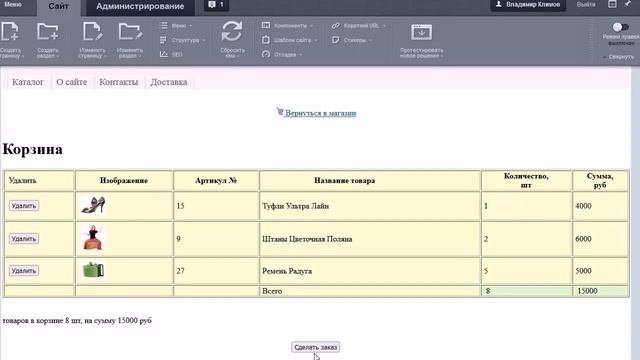The height and width of the screenshot is (360, 640).
Task: Open the Шаблон сайта dropdown
Action: [x=295, y=40]
